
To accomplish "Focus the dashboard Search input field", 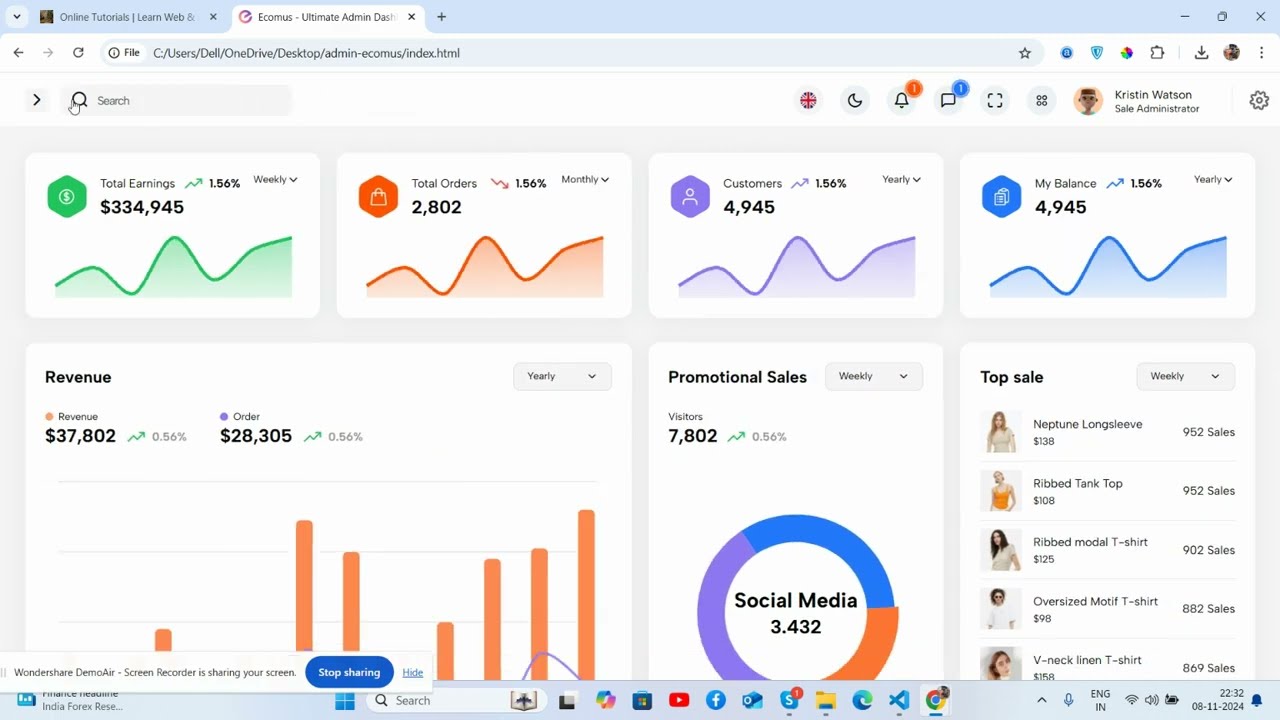I will pyautogui.click(x=176, y=100).
